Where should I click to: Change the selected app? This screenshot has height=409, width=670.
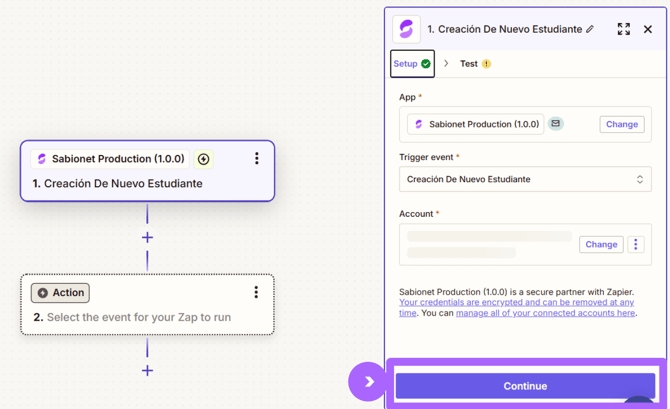622,124
